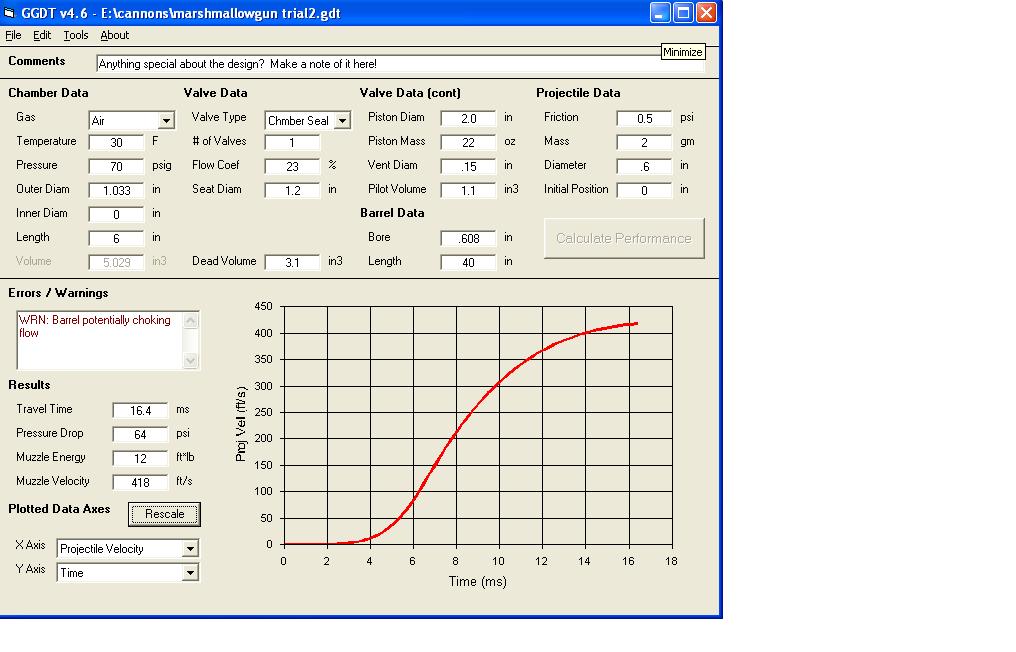The image size is (1016, 652).
Task: Open the About menu
Action: point(115,35)
